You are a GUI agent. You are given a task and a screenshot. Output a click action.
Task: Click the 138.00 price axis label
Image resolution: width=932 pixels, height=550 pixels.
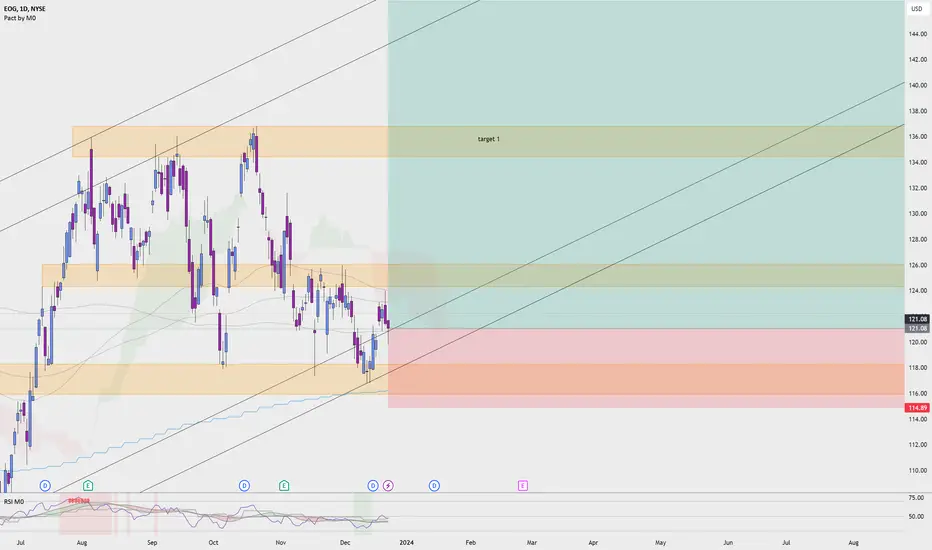pyautogui.click(x=918, y=111)
